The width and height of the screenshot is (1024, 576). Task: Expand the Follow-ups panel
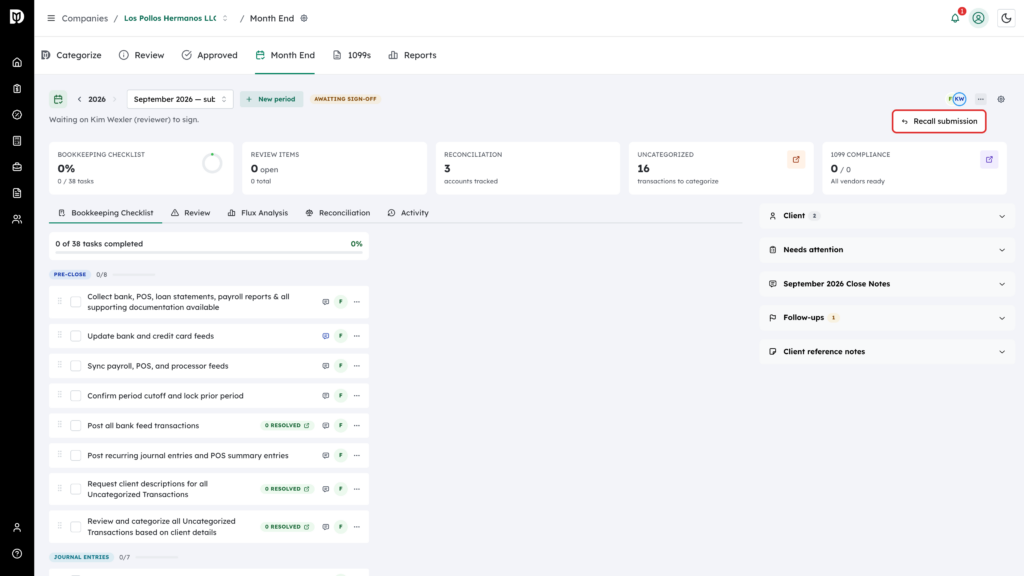pos(887,318)
